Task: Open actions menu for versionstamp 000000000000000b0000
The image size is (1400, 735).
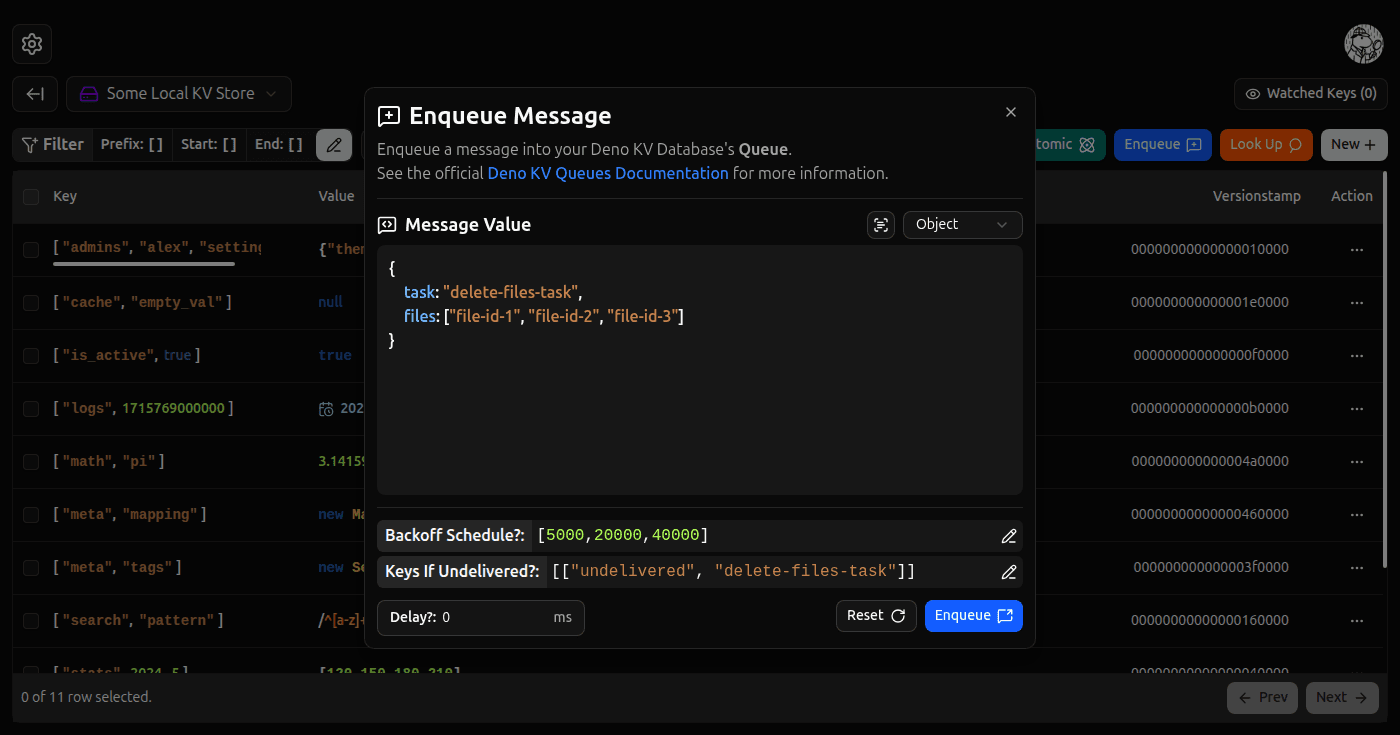Action: point(1357,408)
